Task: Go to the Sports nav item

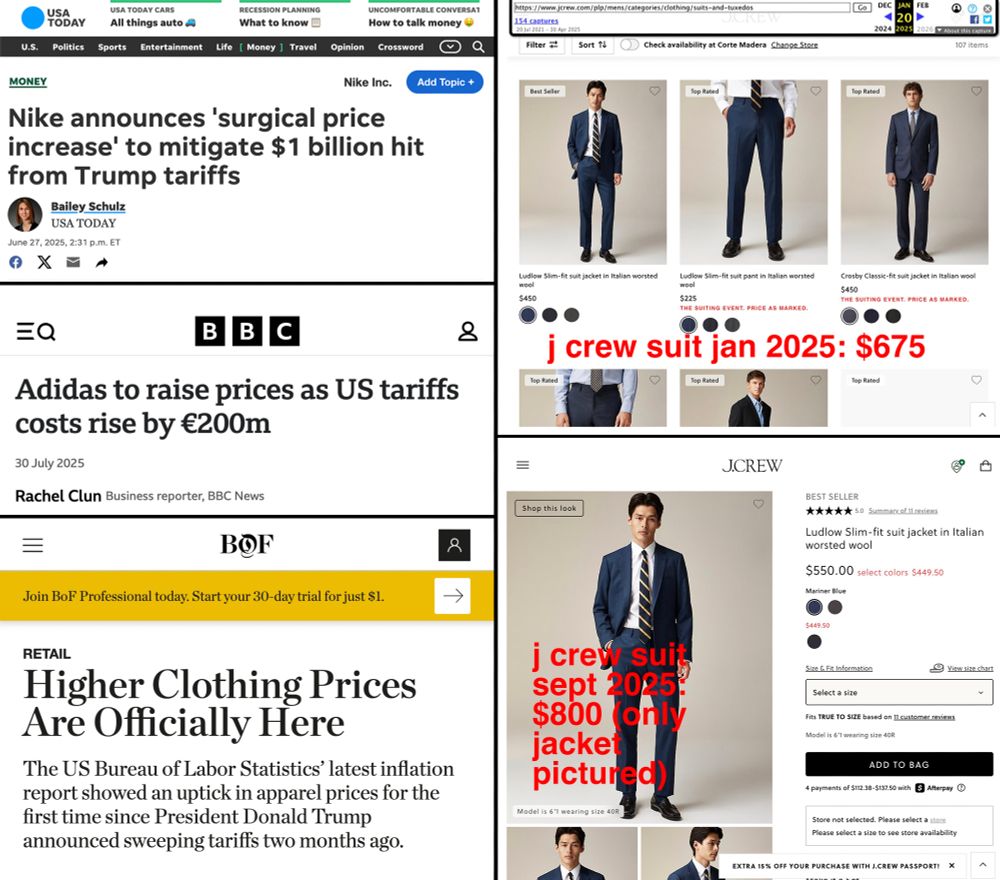Action: (x=112, y=47)
